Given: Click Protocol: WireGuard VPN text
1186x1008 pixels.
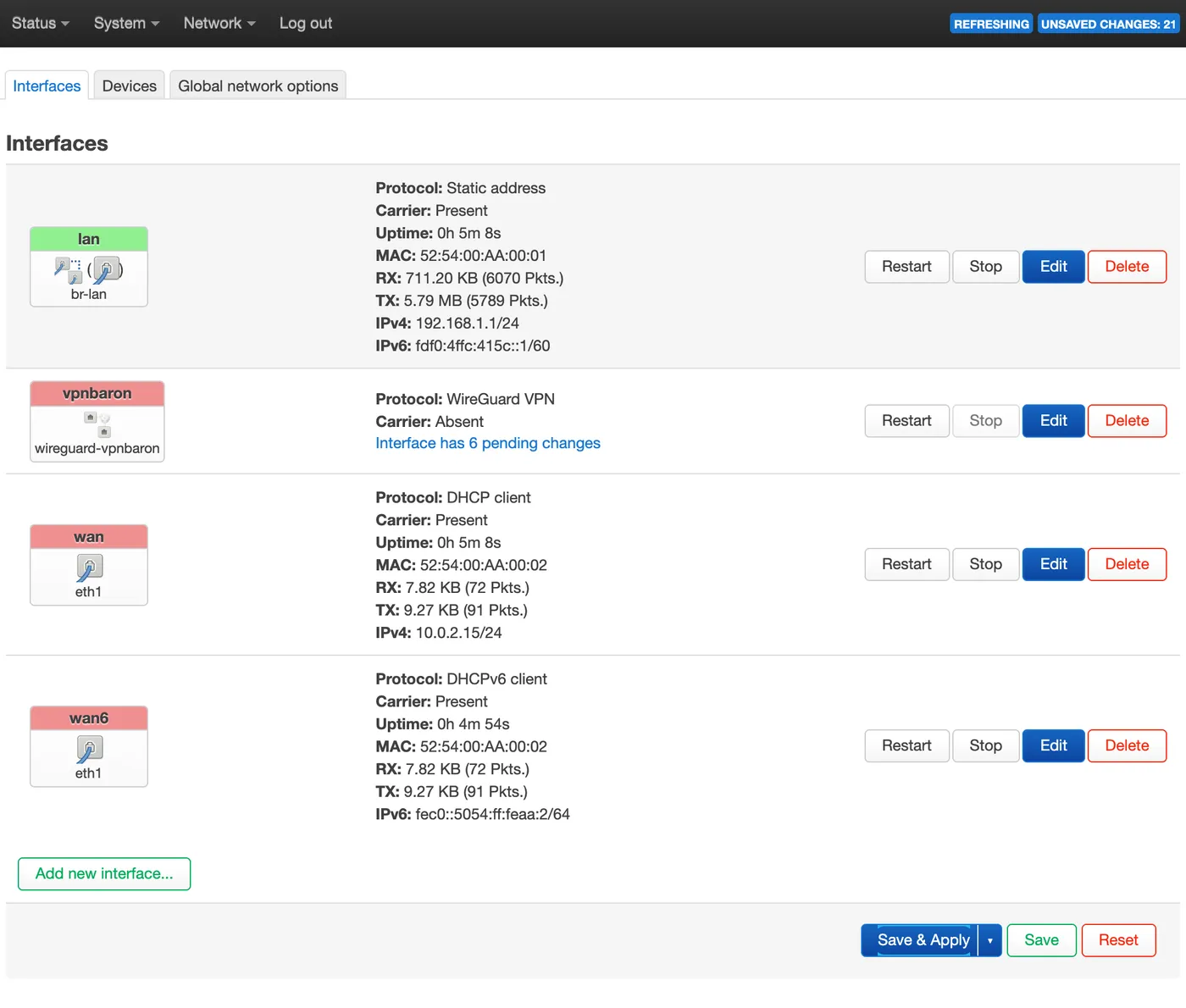Looking at the screenshot, I should pyautogui.click(x=465, y=399).
